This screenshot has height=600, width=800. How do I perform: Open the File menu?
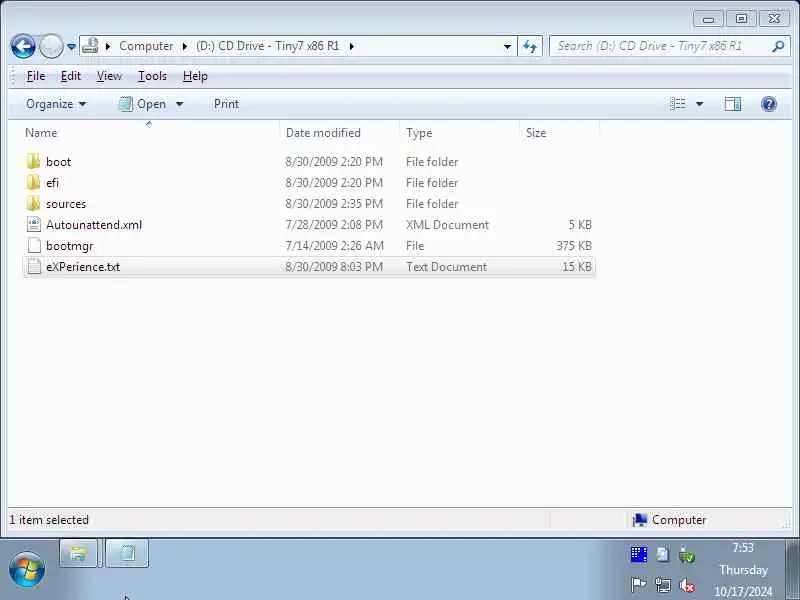[x=36, y=76]
